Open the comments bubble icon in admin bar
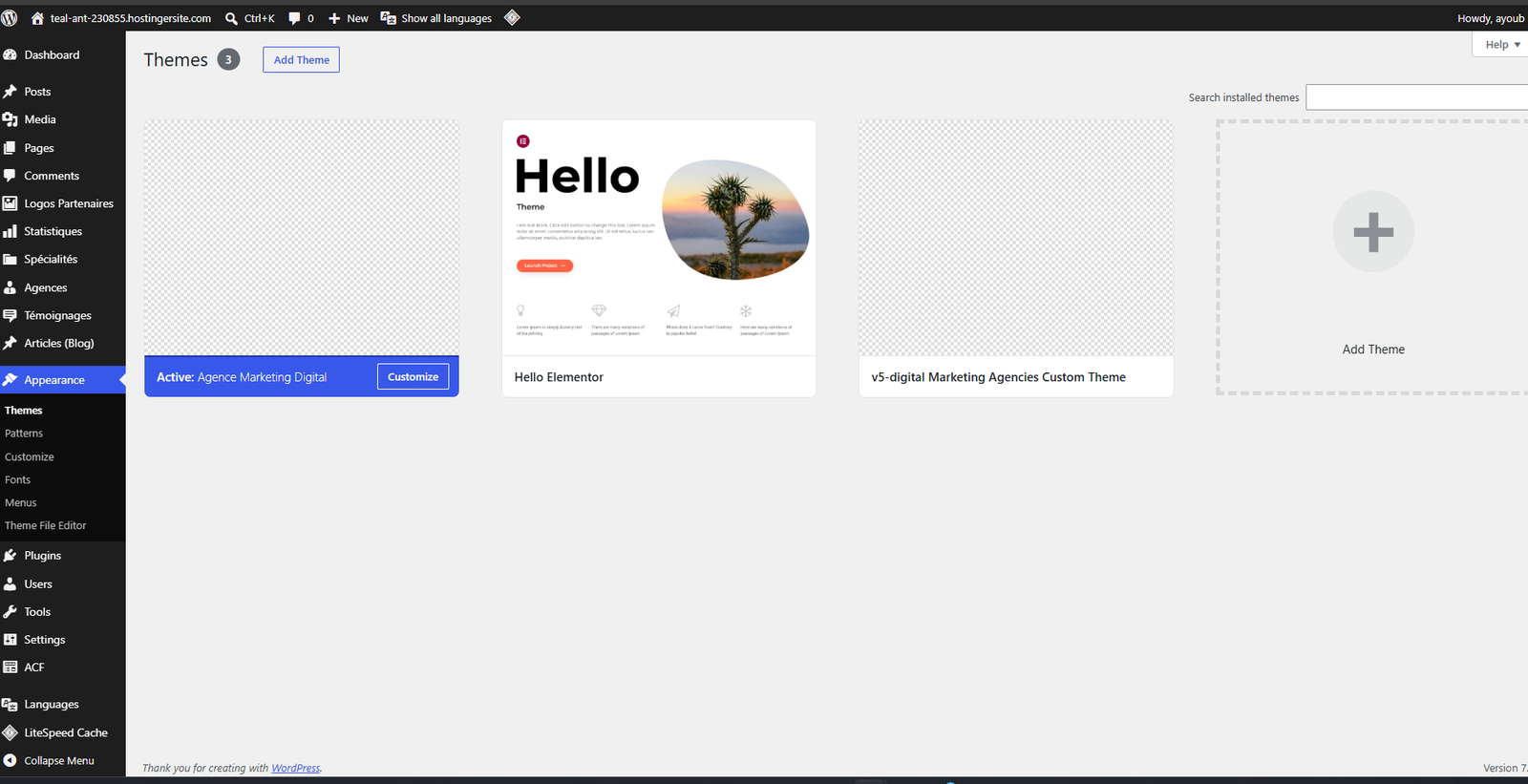This screenshot has height=784, width=1528. pyautogui.click(x=294, y=18)
